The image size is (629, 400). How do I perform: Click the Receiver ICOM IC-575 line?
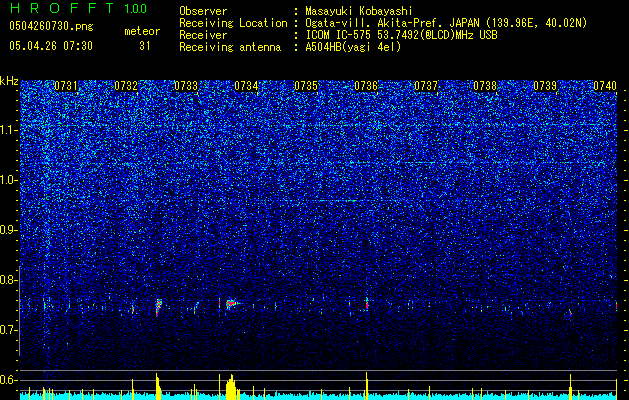[338, 35]
